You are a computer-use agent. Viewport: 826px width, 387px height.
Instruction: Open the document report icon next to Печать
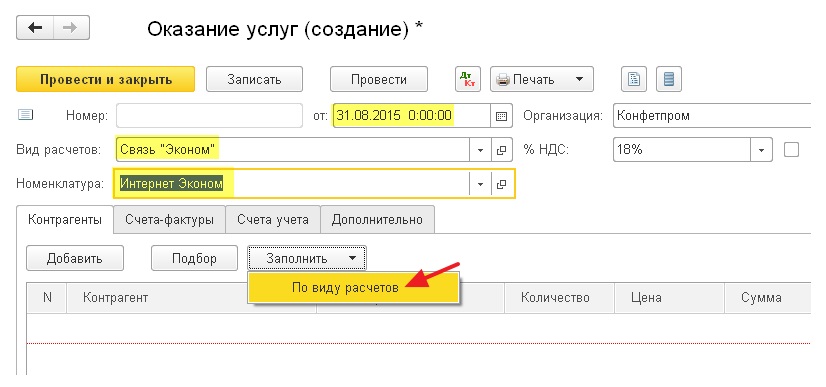(x=634, y=80)
